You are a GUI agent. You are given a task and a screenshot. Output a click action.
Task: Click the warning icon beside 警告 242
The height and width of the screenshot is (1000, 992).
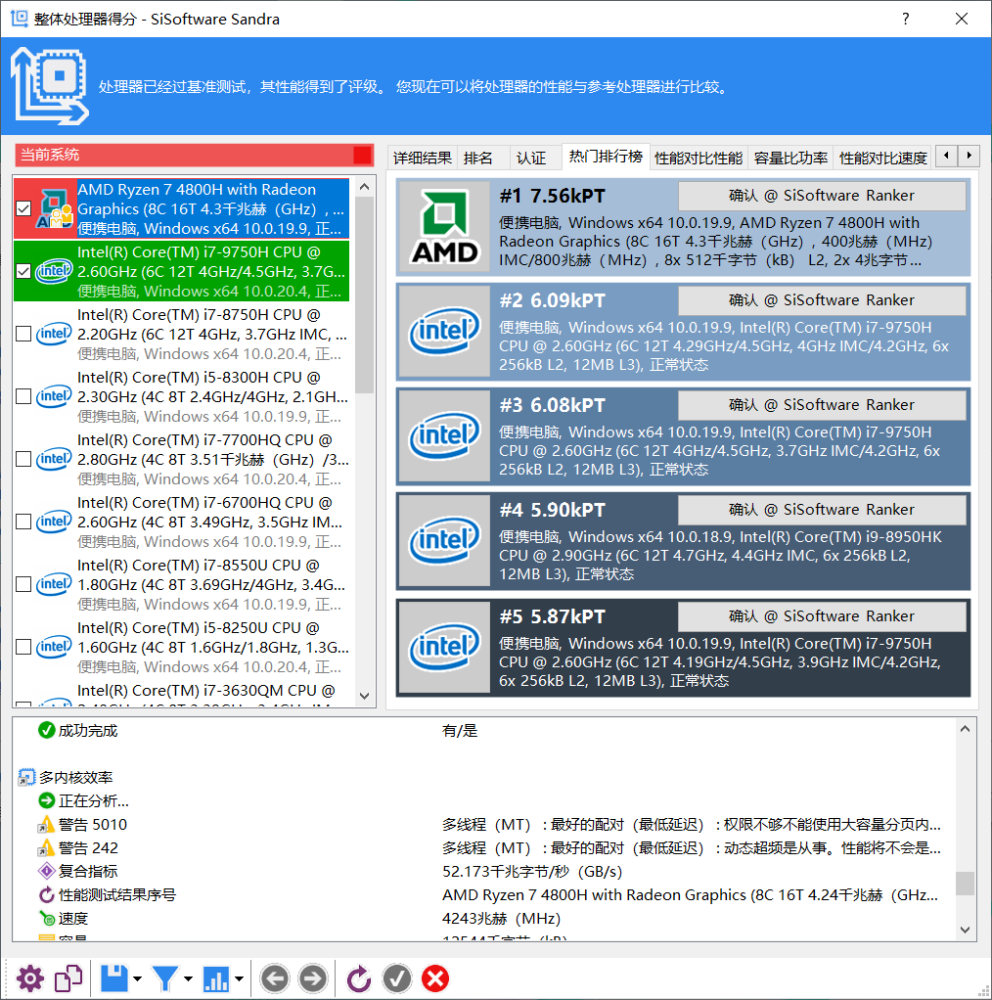(45, 848)
